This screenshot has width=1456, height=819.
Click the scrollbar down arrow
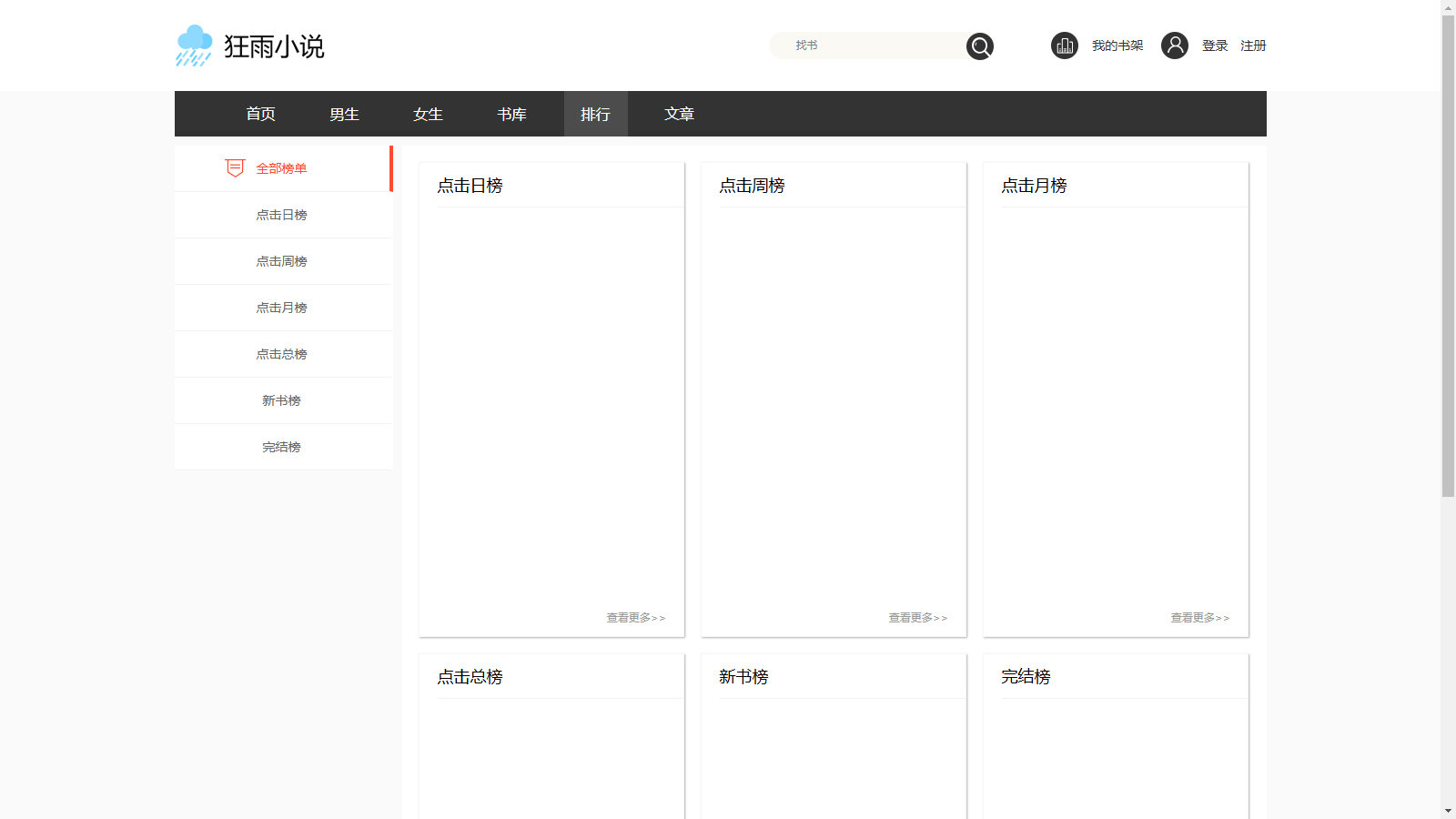[x=1450, y=810]
